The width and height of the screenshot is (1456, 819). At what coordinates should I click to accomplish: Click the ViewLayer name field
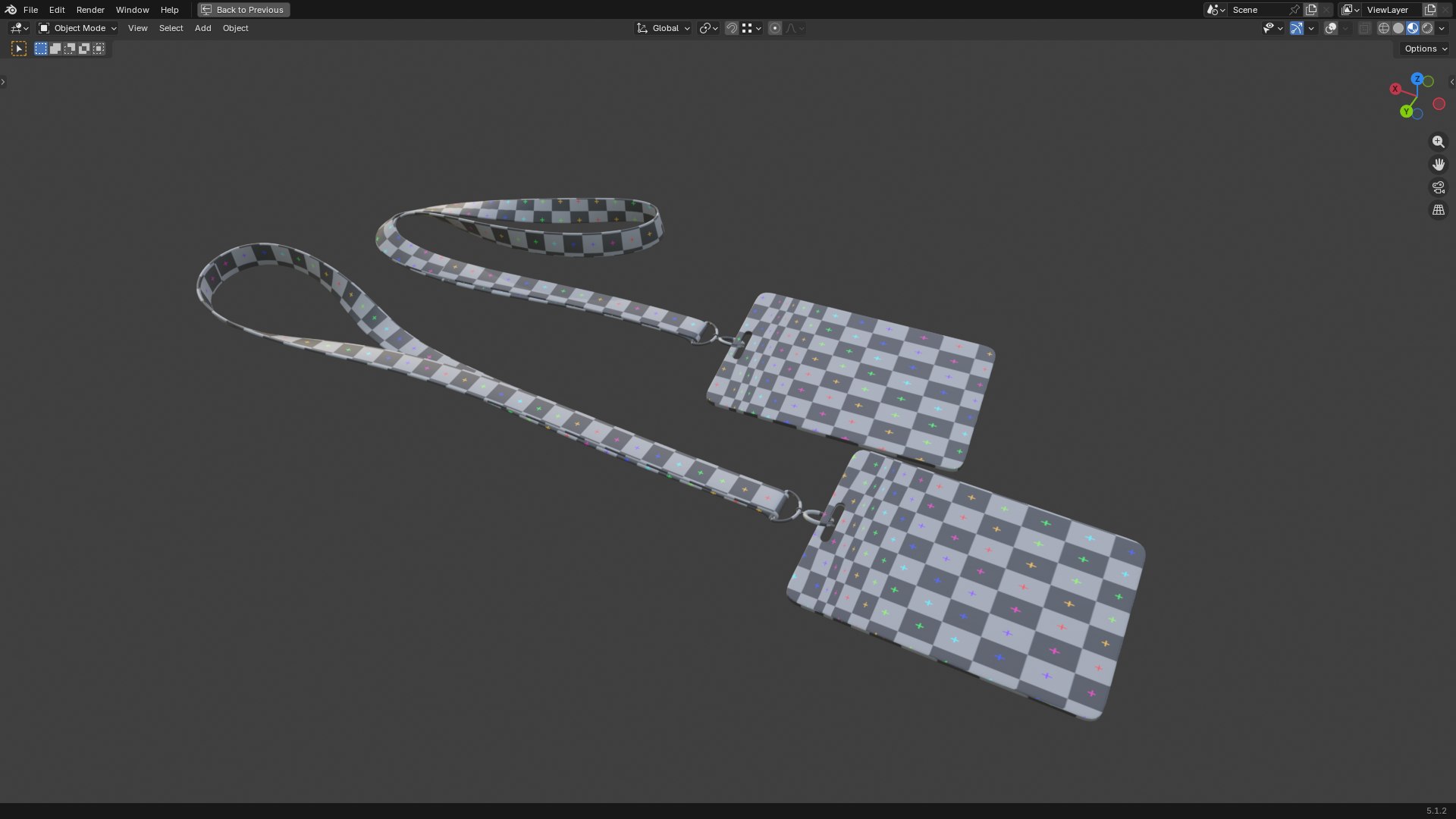click(x=1392, y=10)
